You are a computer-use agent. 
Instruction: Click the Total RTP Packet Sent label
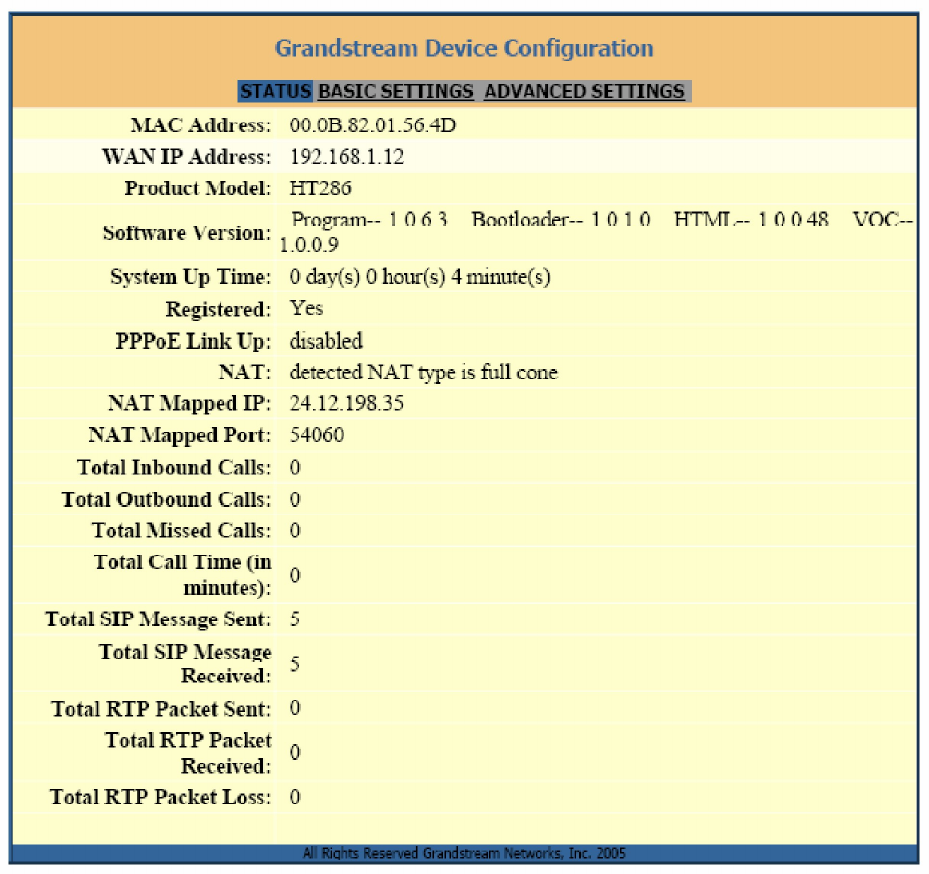(x=161, y=709)
